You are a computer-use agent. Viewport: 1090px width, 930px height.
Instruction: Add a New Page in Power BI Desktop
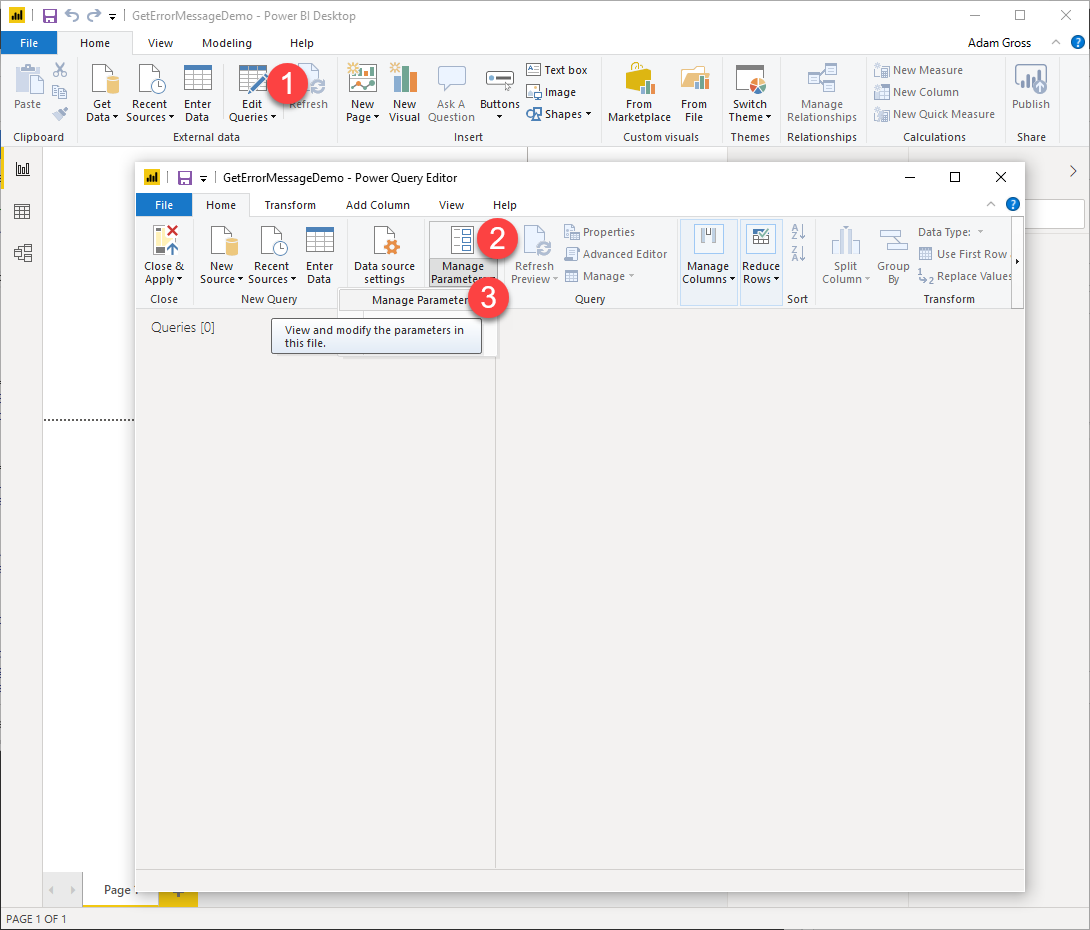362,93
